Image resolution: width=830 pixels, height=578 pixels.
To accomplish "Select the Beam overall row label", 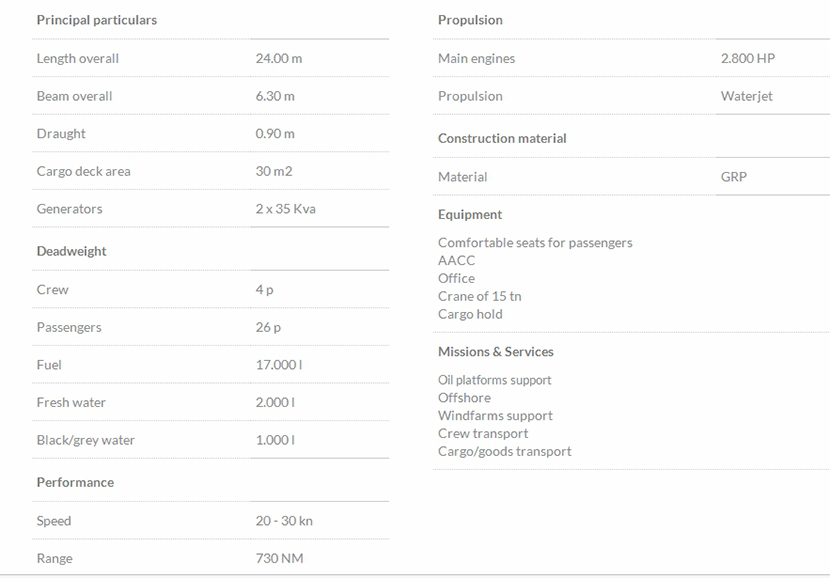I will tap(74, 96).
